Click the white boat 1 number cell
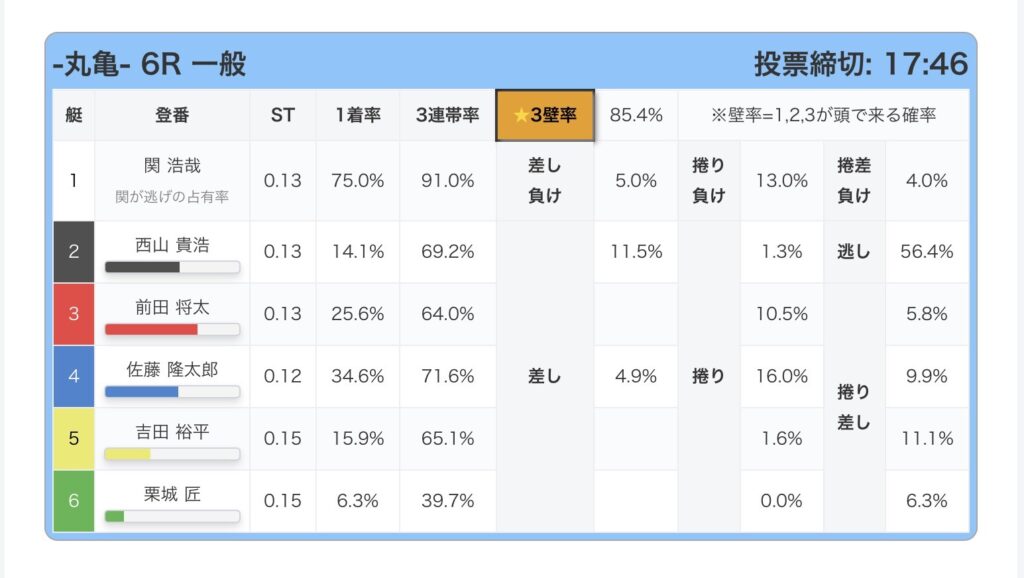The width and height of the screenshot is (1024, 578). pos(74,181)
